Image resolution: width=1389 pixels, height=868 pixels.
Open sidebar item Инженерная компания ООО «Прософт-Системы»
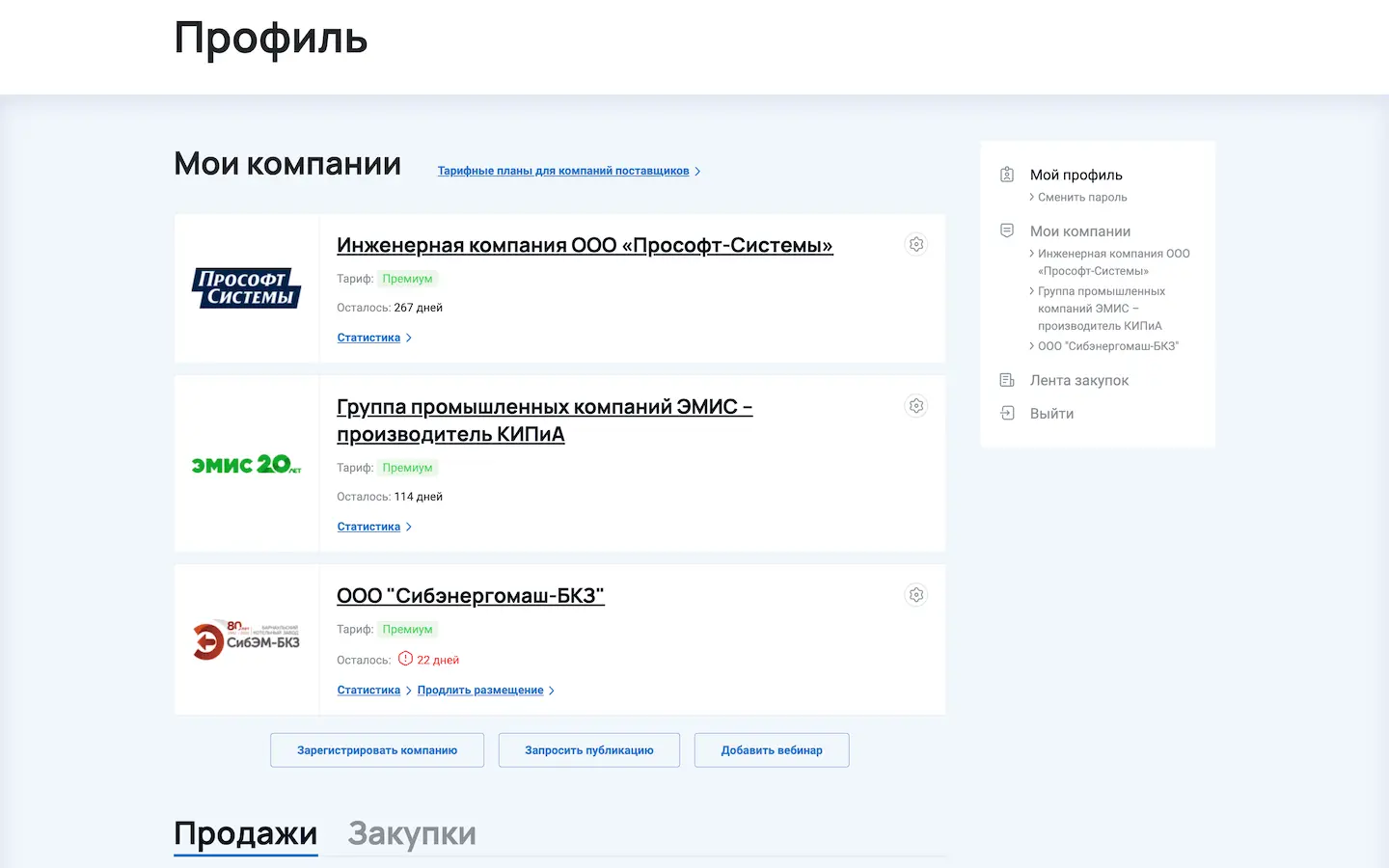point(1114,262)
